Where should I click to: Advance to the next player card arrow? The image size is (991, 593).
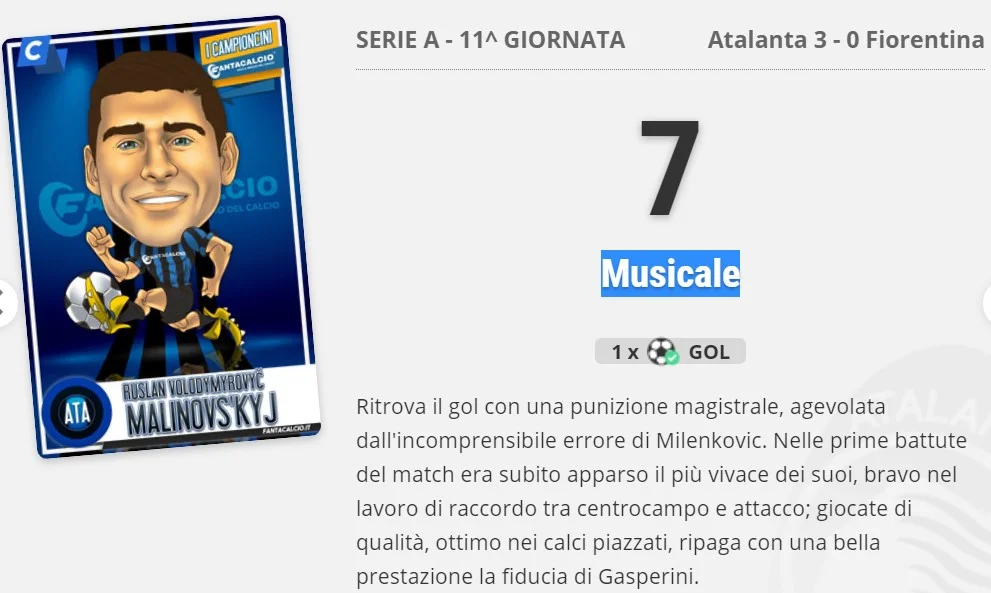point(987,303)
